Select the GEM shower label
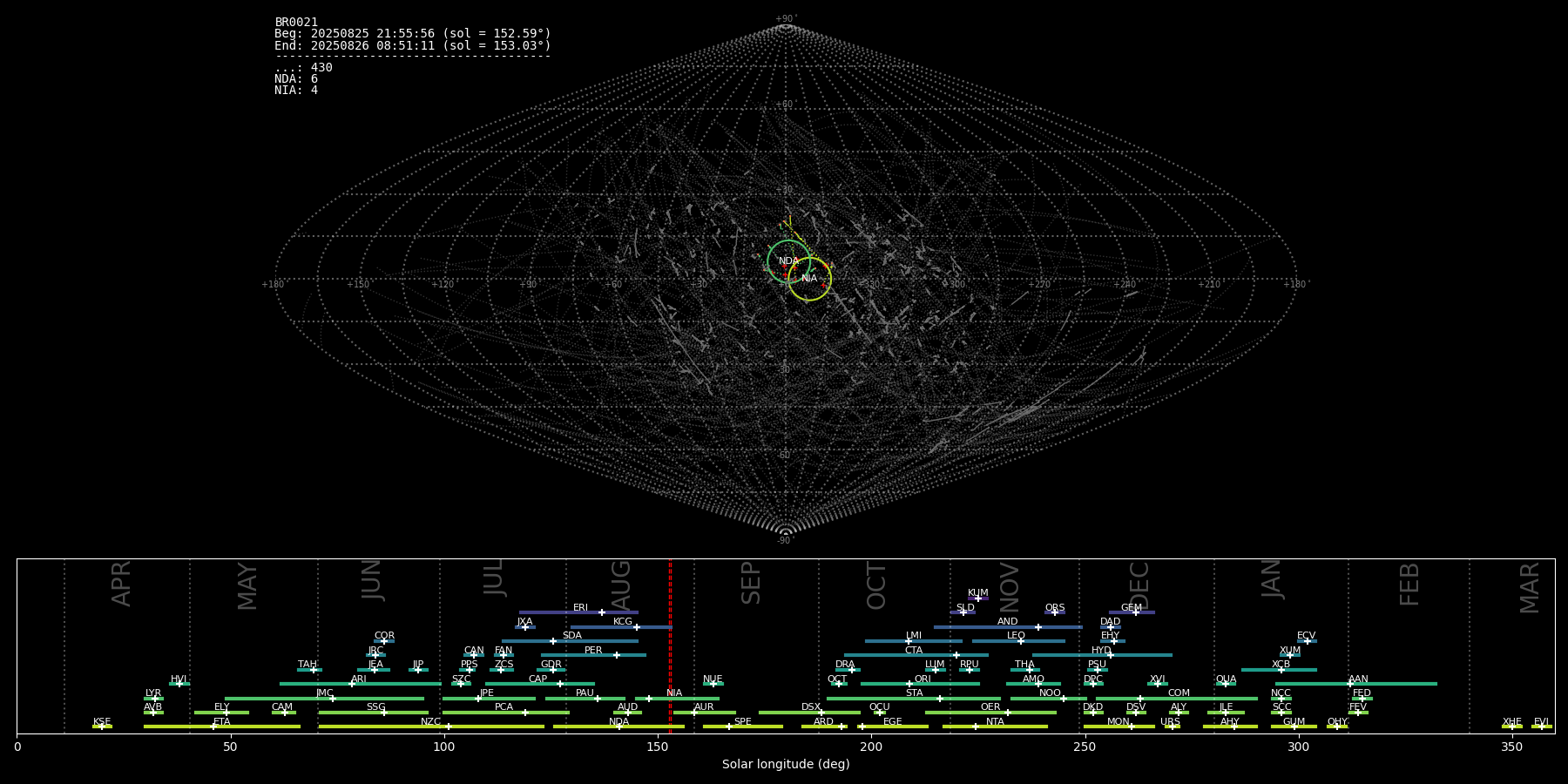 click(x=1132, y=608)
